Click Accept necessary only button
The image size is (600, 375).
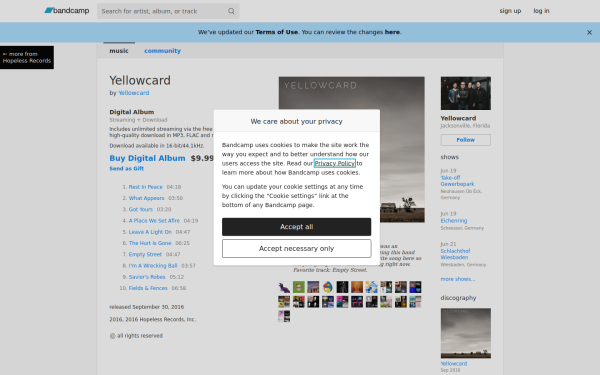pos(297,249)
